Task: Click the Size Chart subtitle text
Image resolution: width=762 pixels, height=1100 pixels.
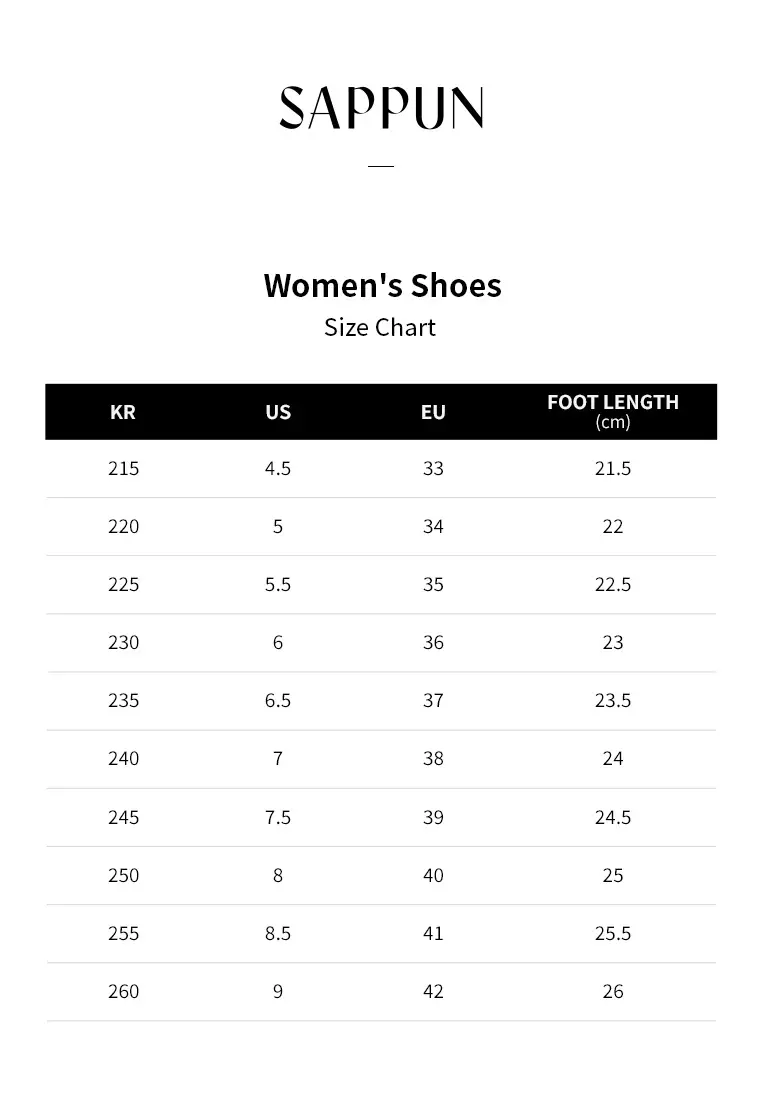Action: click(380, 327)
